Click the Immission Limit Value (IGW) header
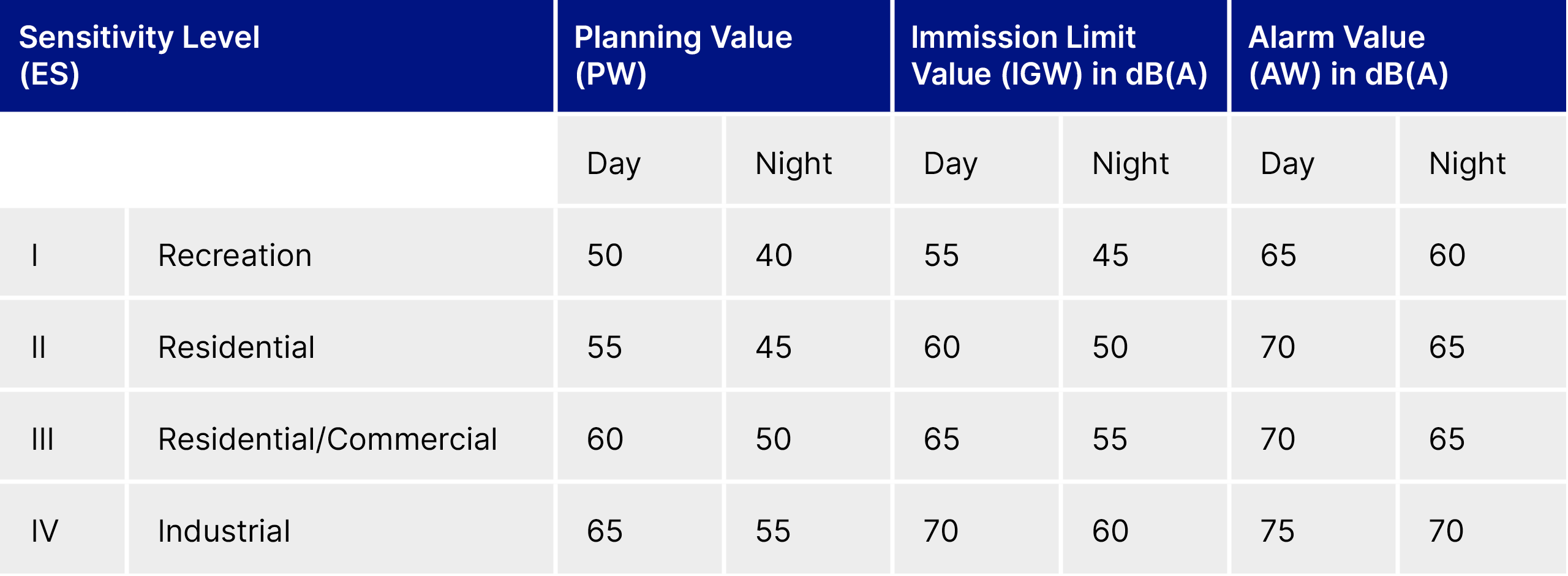Screen dimensions: 1568x576 click(x=1059, y=55)
